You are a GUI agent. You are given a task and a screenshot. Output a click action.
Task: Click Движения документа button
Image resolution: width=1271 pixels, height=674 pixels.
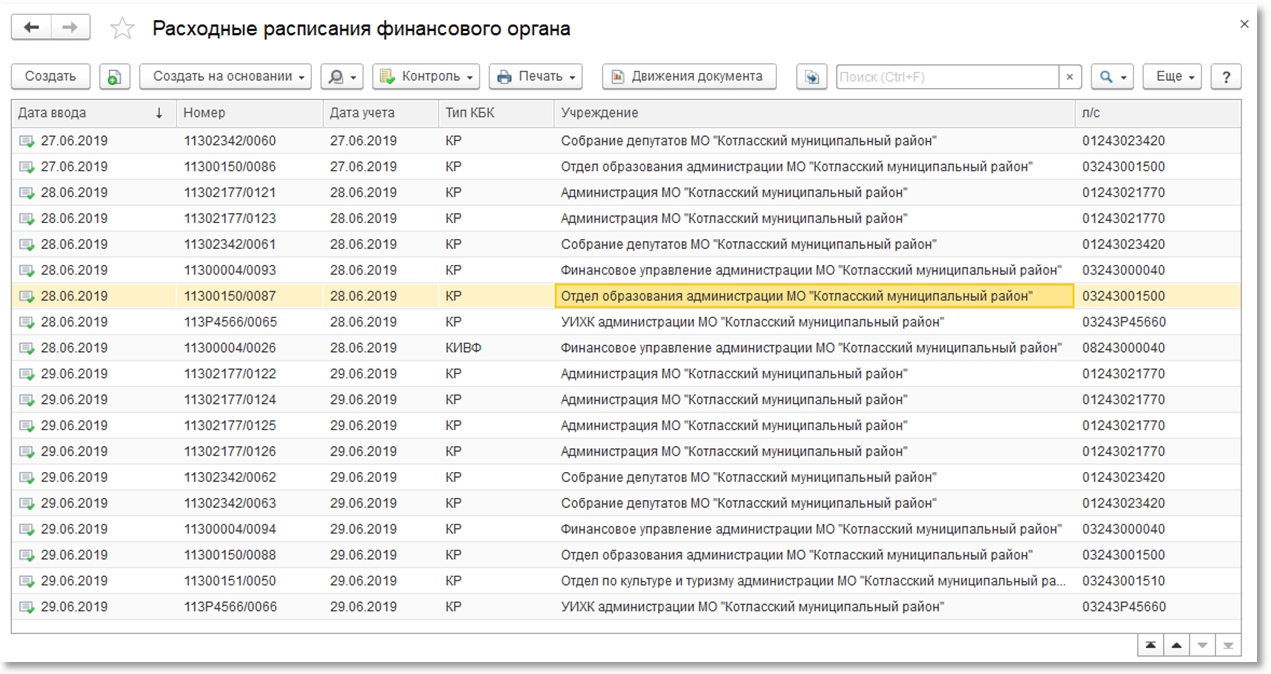(x=689, y=77)
